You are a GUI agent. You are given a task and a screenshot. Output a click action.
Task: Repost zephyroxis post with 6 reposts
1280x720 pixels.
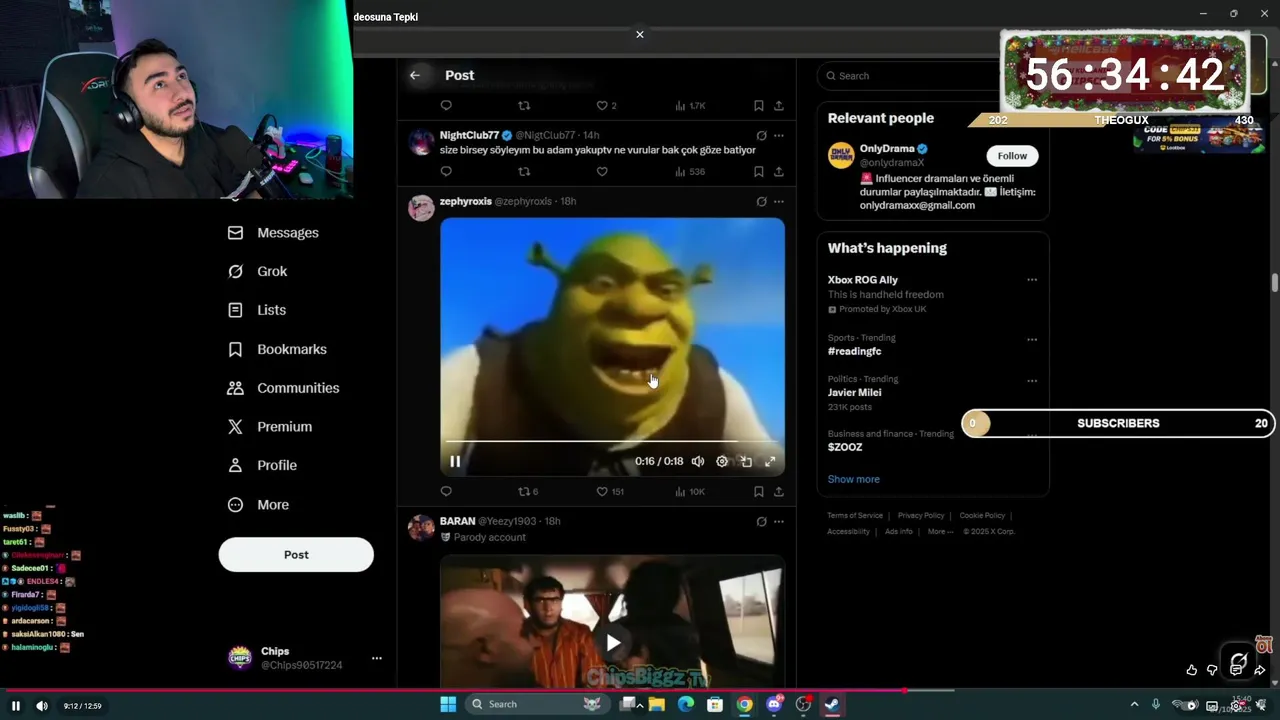tap(528, 492)
